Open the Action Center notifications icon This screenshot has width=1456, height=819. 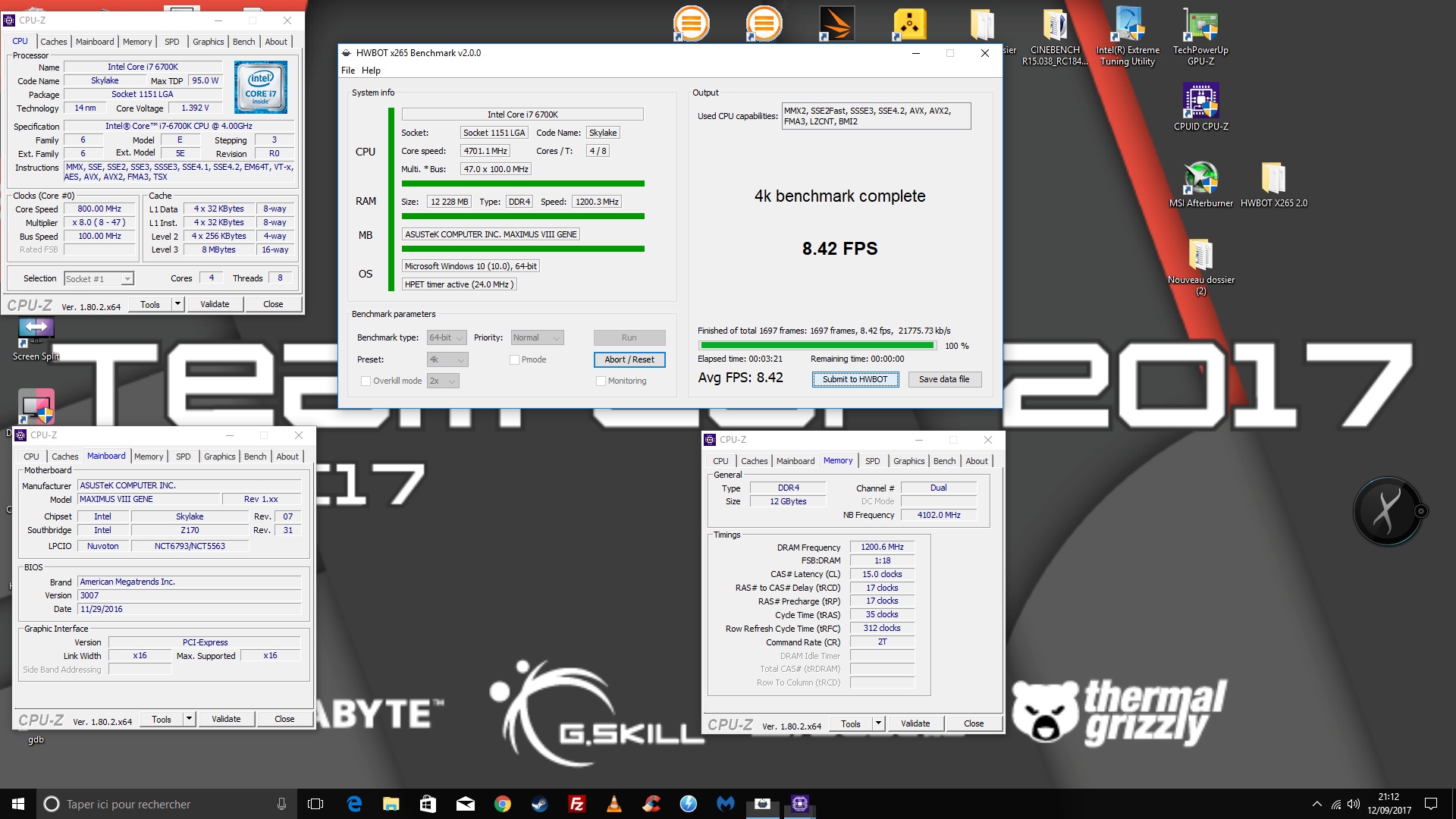[x=1431, y=804]
